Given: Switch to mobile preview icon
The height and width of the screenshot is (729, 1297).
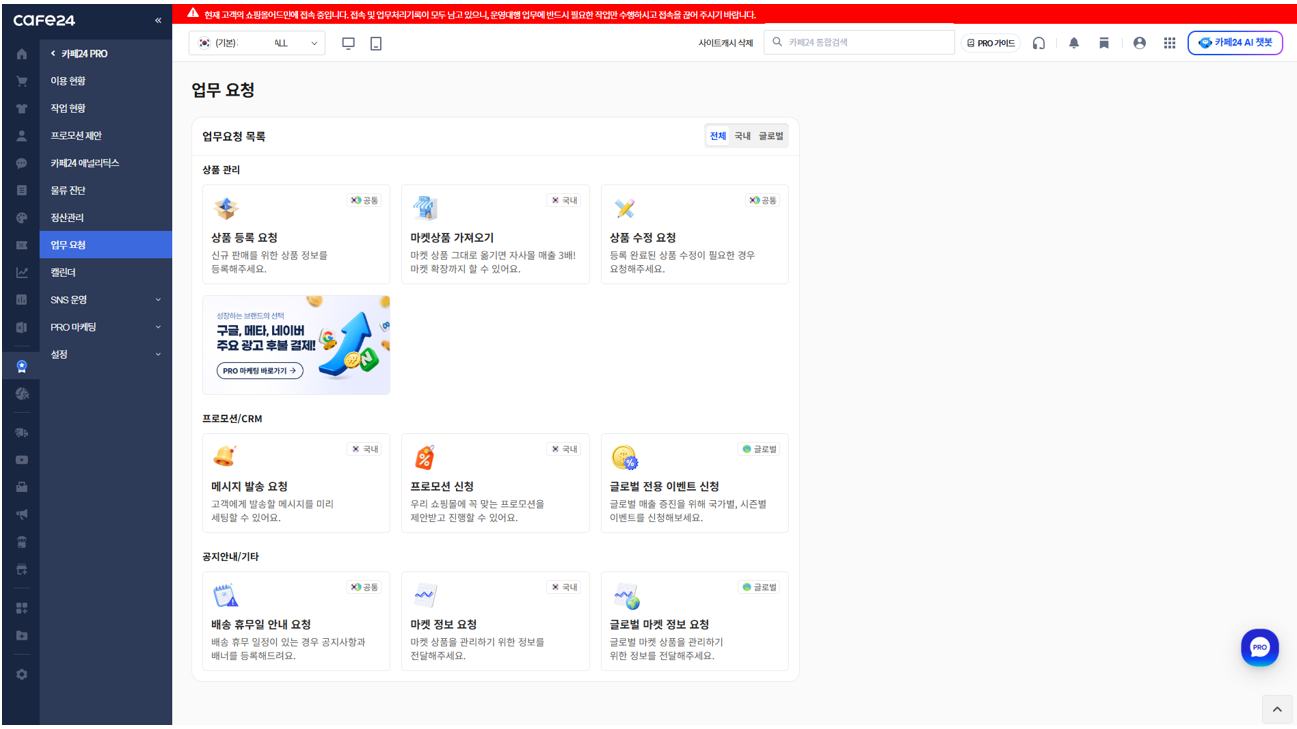Looking at the screenshot, I should (376, 43).
